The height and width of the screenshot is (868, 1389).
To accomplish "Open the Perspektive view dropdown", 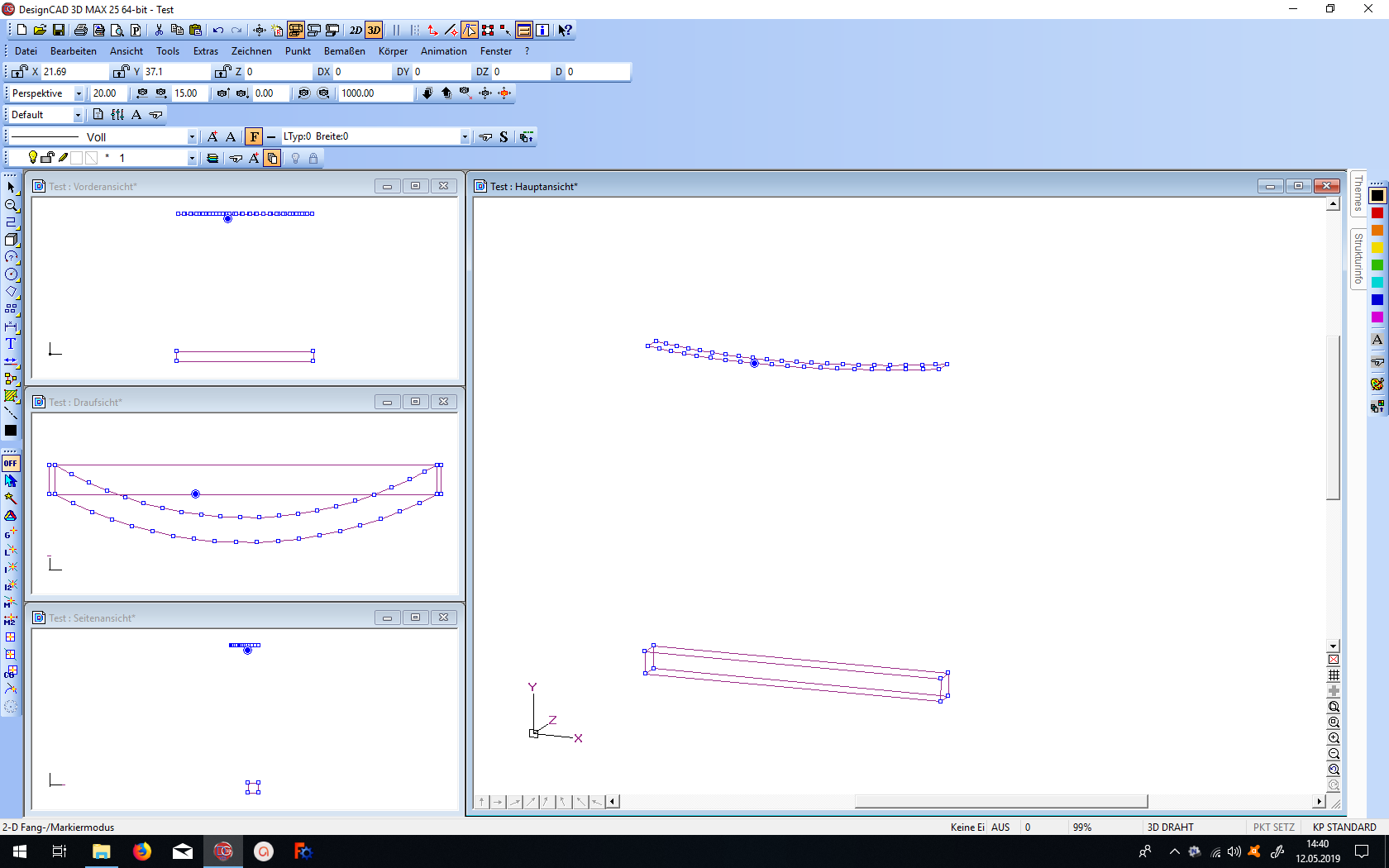I will tap(79, 93).
